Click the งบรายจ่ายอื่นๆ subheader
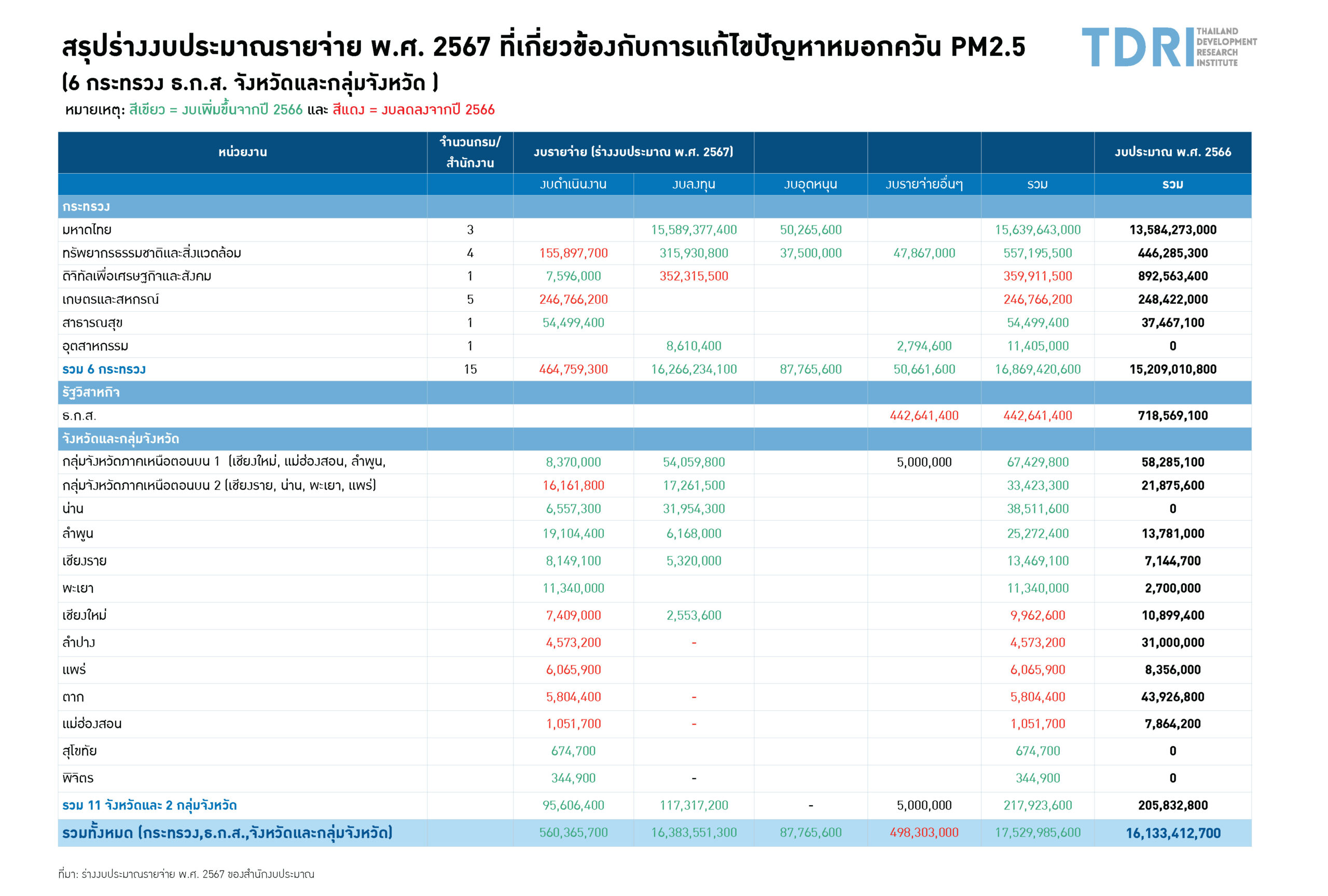The height and width of the screenshot is (896, 1328). [924, 184]
